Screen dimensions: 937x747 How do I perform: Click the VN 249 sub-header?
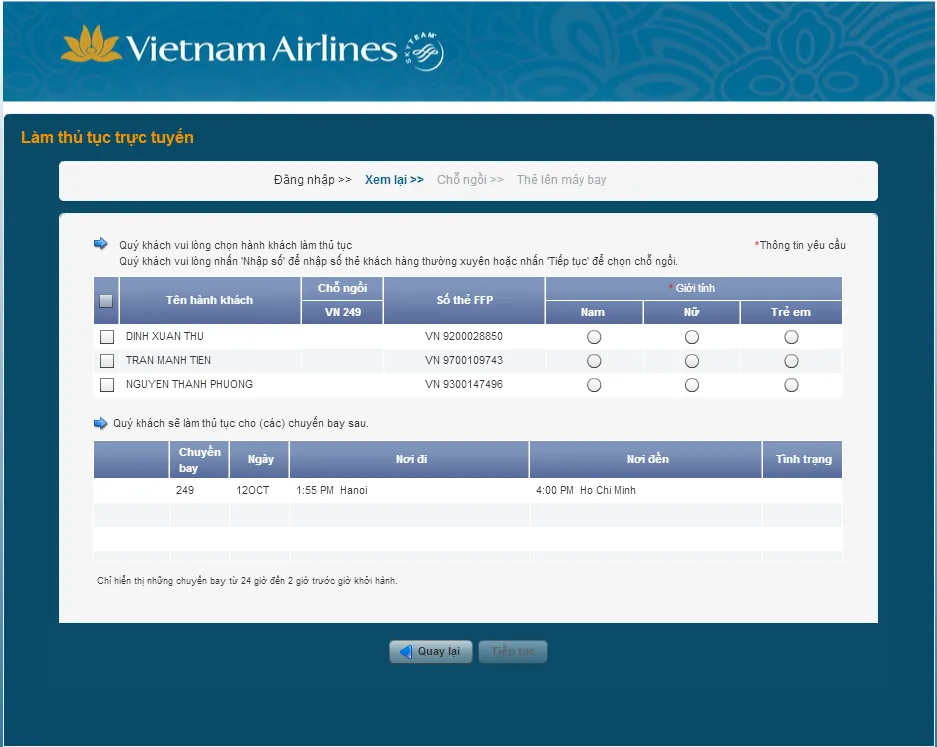(342, 312)
